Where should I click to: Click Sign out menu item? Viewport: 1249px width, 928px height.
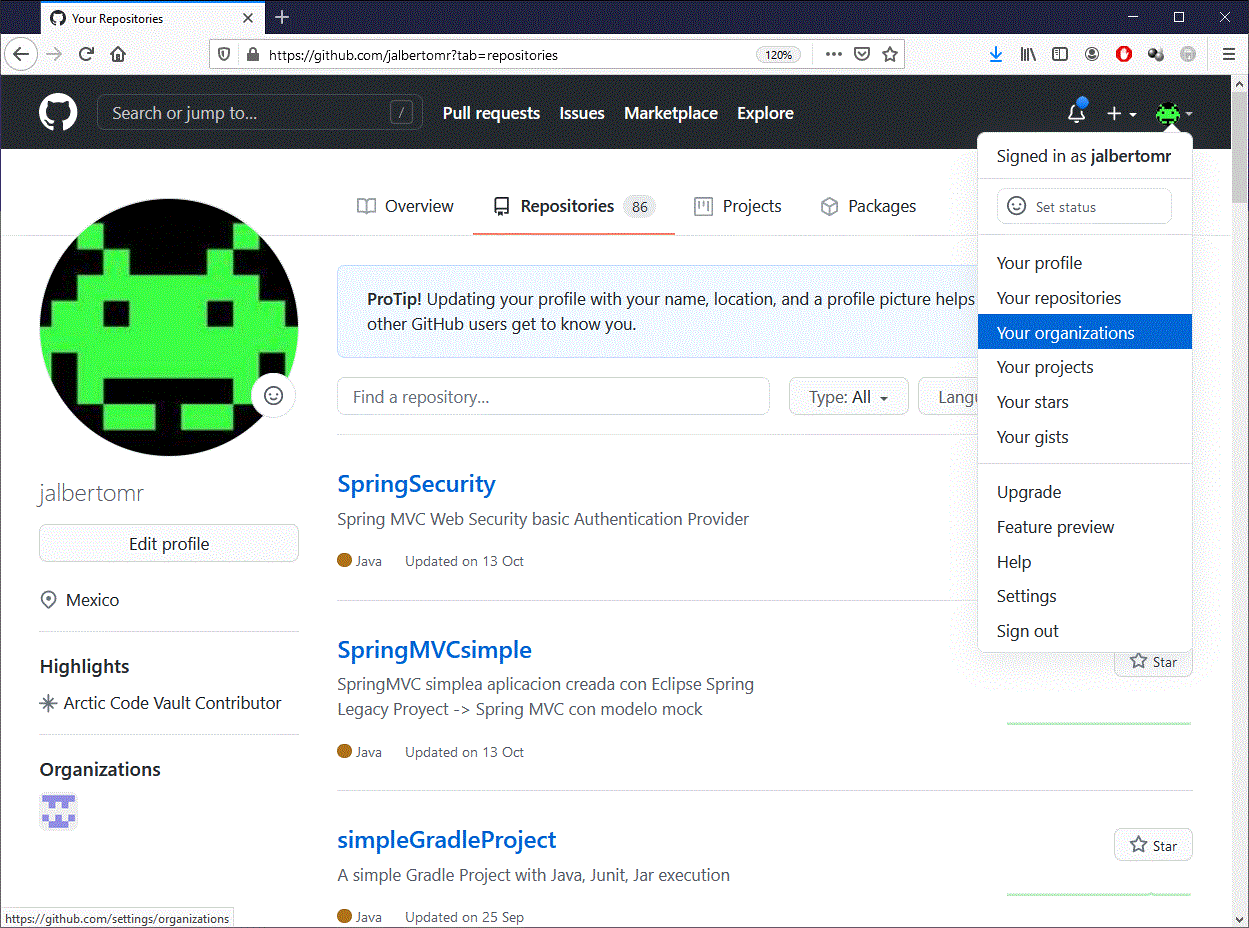(x=1085, y=631)
